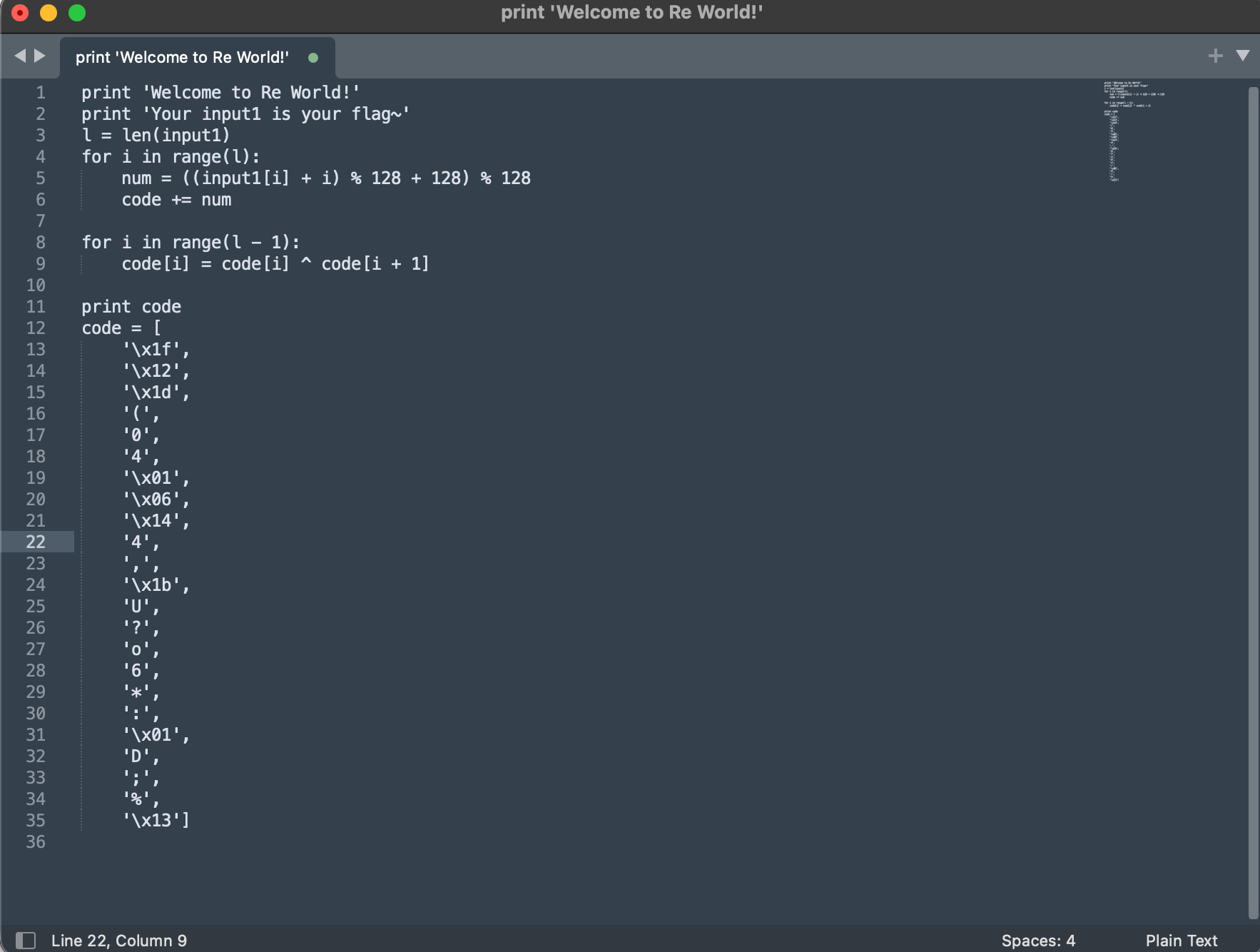
Task: Click the "for i in range(l - 1):" line
Action: tap(190, 243)
